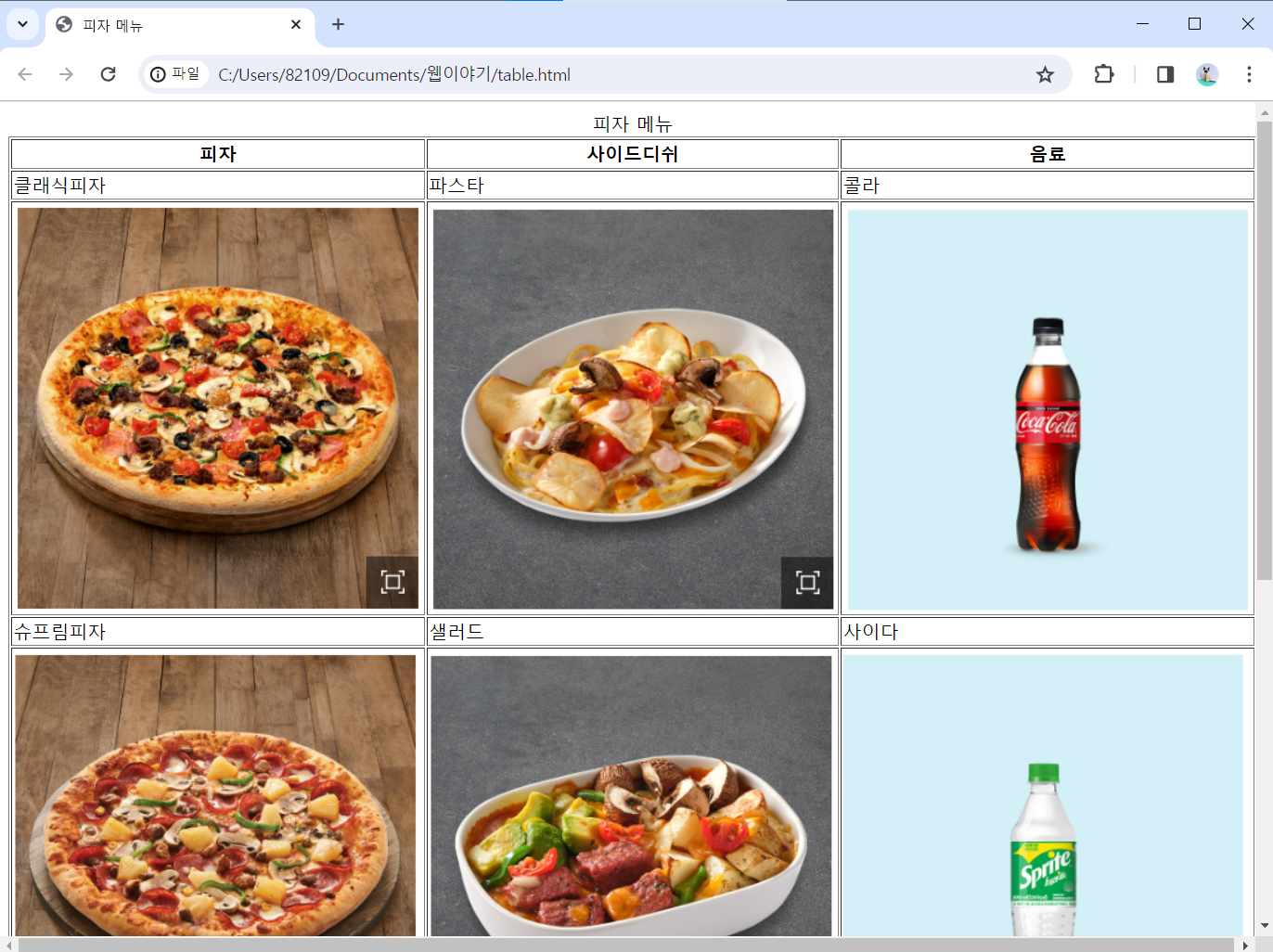Click the Coca-Cola bottle image
Viewport: 1273px width, 952px height.
pyautogui.click(x=1048, y=409)
